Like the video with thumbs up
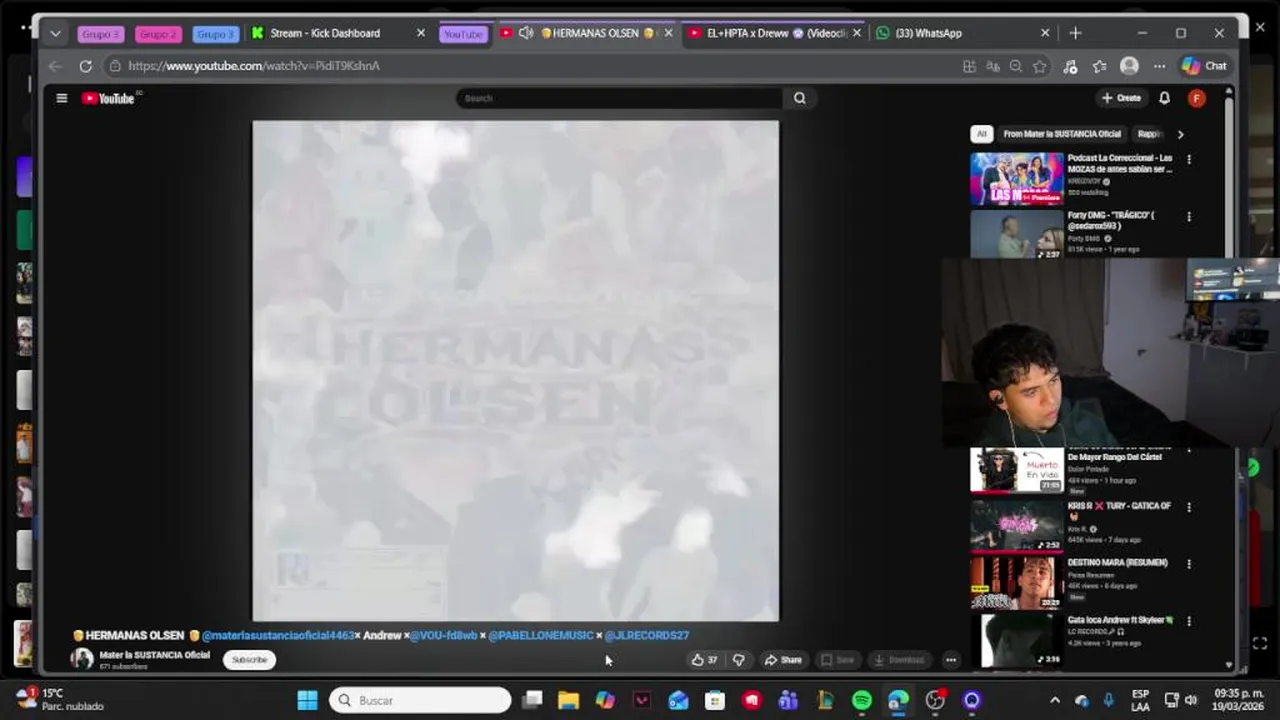This screenshot has height=720, width=1280. [x=704, y=660]
